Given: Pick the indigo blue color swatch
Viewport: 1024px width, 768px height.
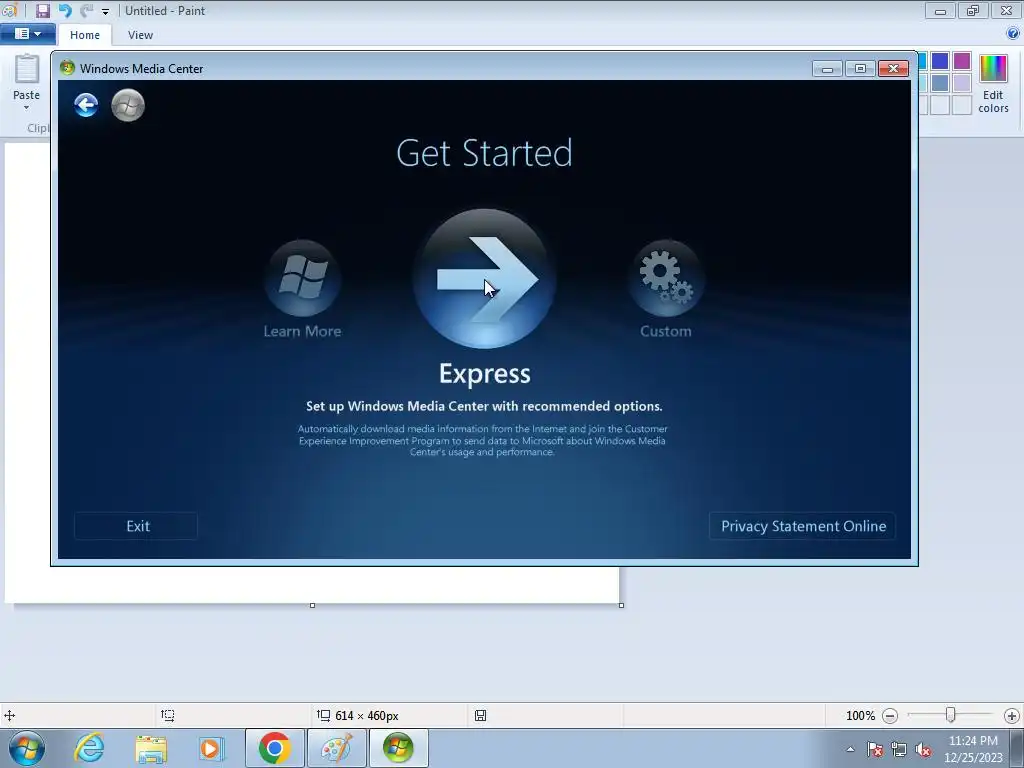Looking at the screenshot, I should tap(940, 61).
